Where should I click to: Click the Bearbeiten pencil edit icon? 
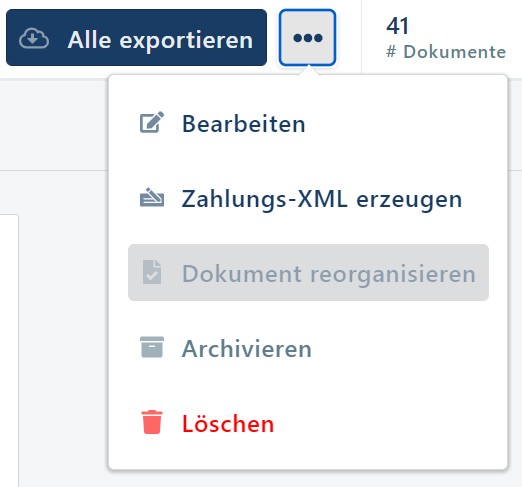[152, 122]
